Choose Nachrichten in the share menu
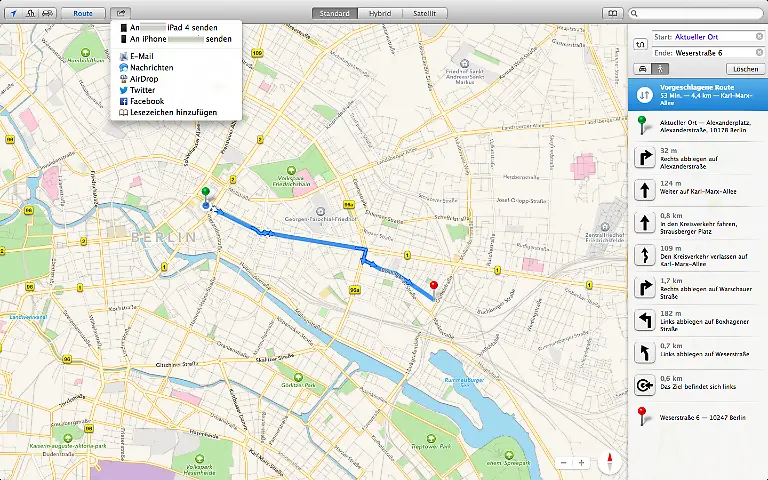Image resolution: width=768 pixels, height=480 pixels. click(176, 68)
